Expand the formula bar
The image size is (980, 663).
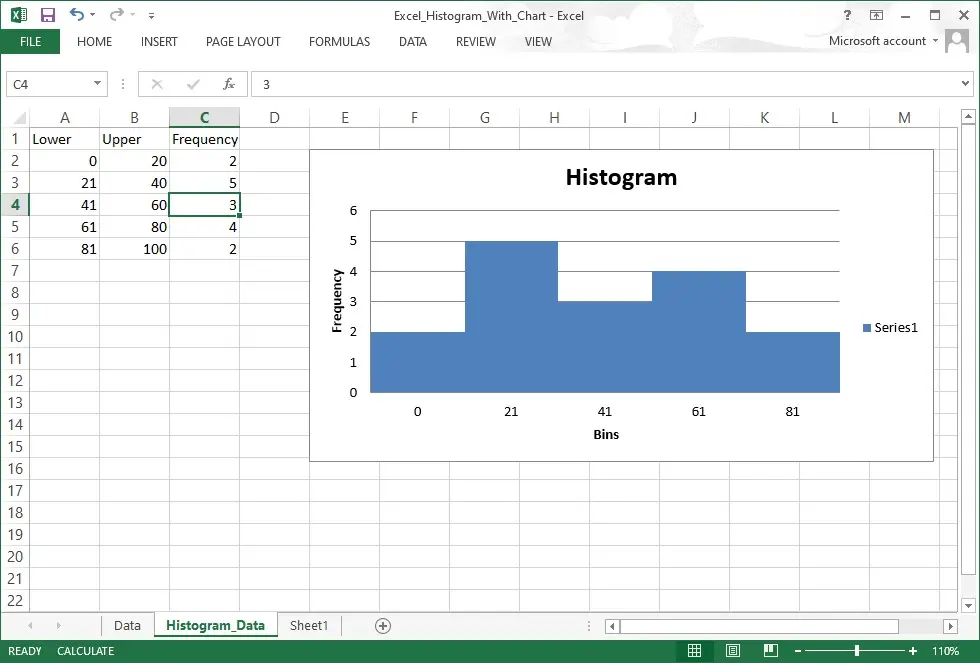pyautogui.click(x=965, y=85)
